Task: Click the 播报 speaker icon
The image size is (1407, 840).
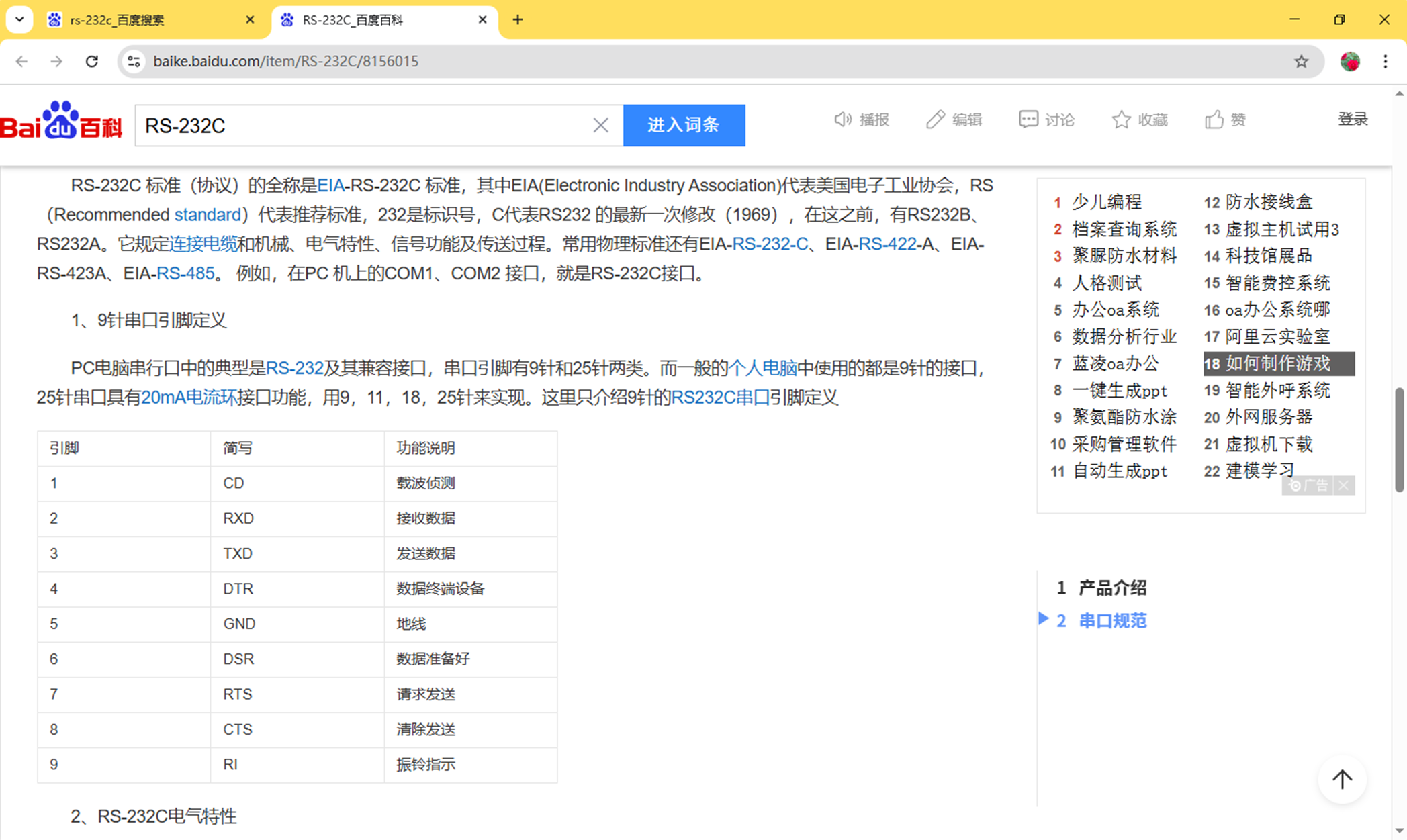Action: point(842,120)
